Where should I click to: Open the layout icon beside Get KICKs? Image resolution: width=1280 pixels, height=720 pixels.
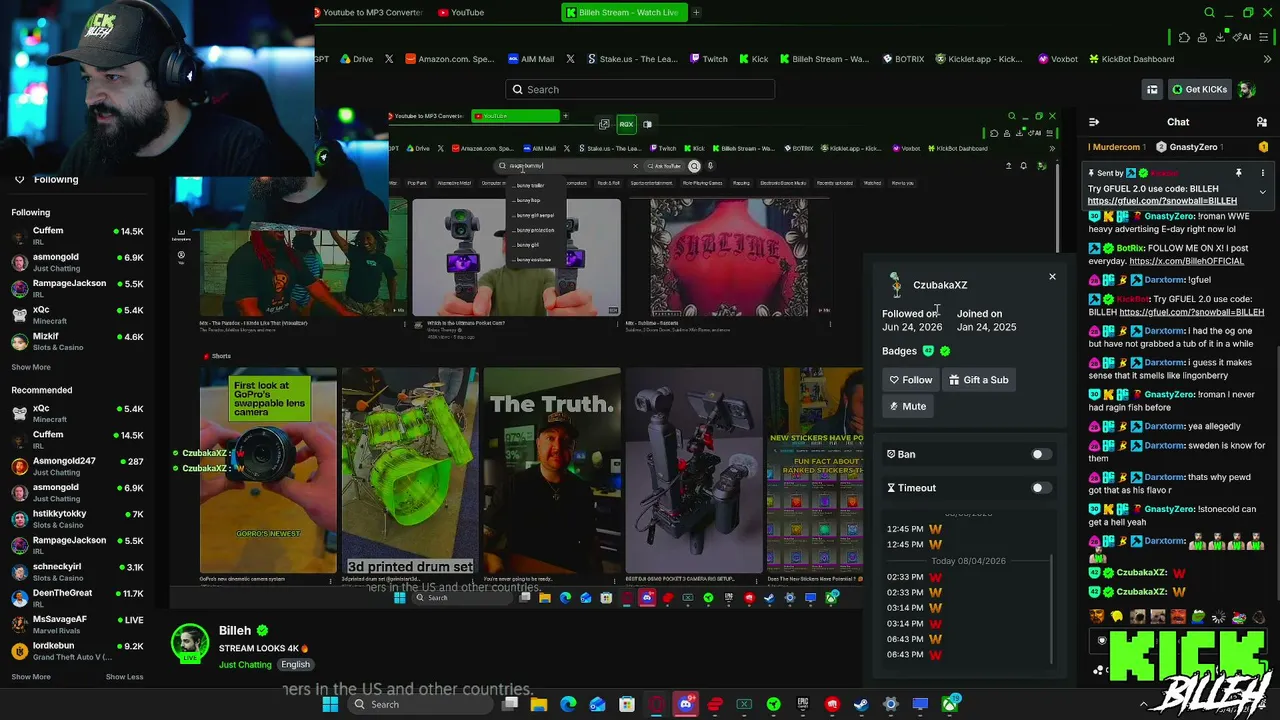tap(1152, 90)
